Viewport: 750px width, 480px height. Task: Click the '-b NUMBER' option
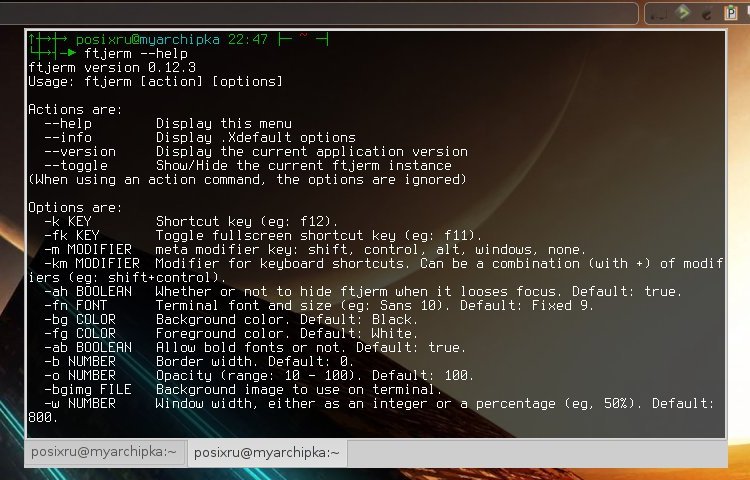click(x=80, y=361)
